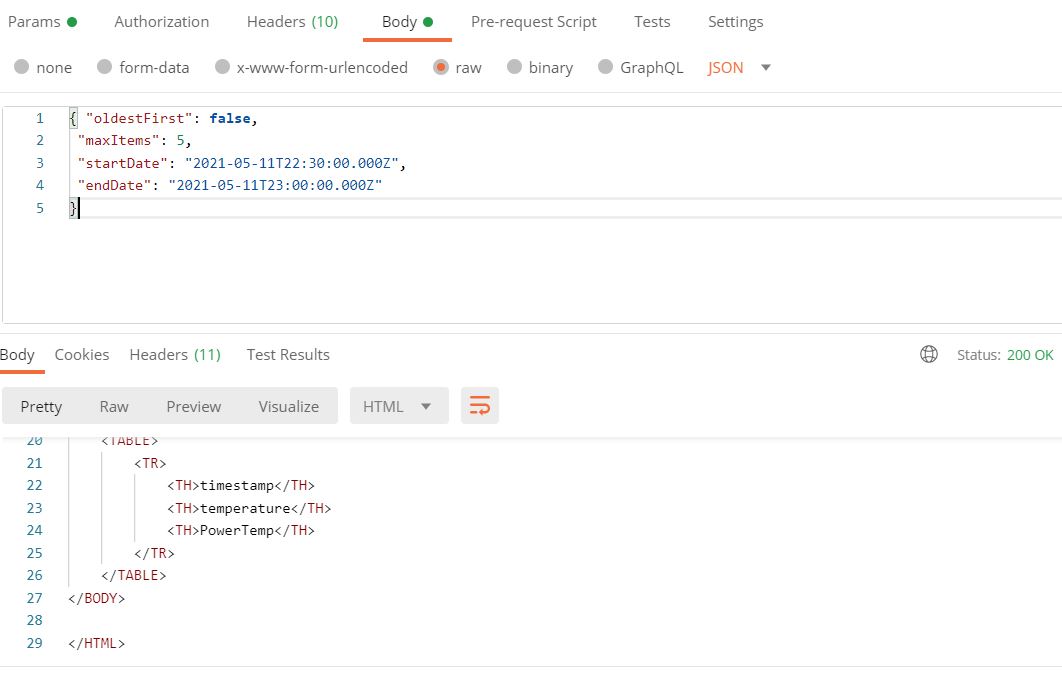Choose the form-data radio option
This screenshot has height=674, width=1062.
click(x=105, y=68)
